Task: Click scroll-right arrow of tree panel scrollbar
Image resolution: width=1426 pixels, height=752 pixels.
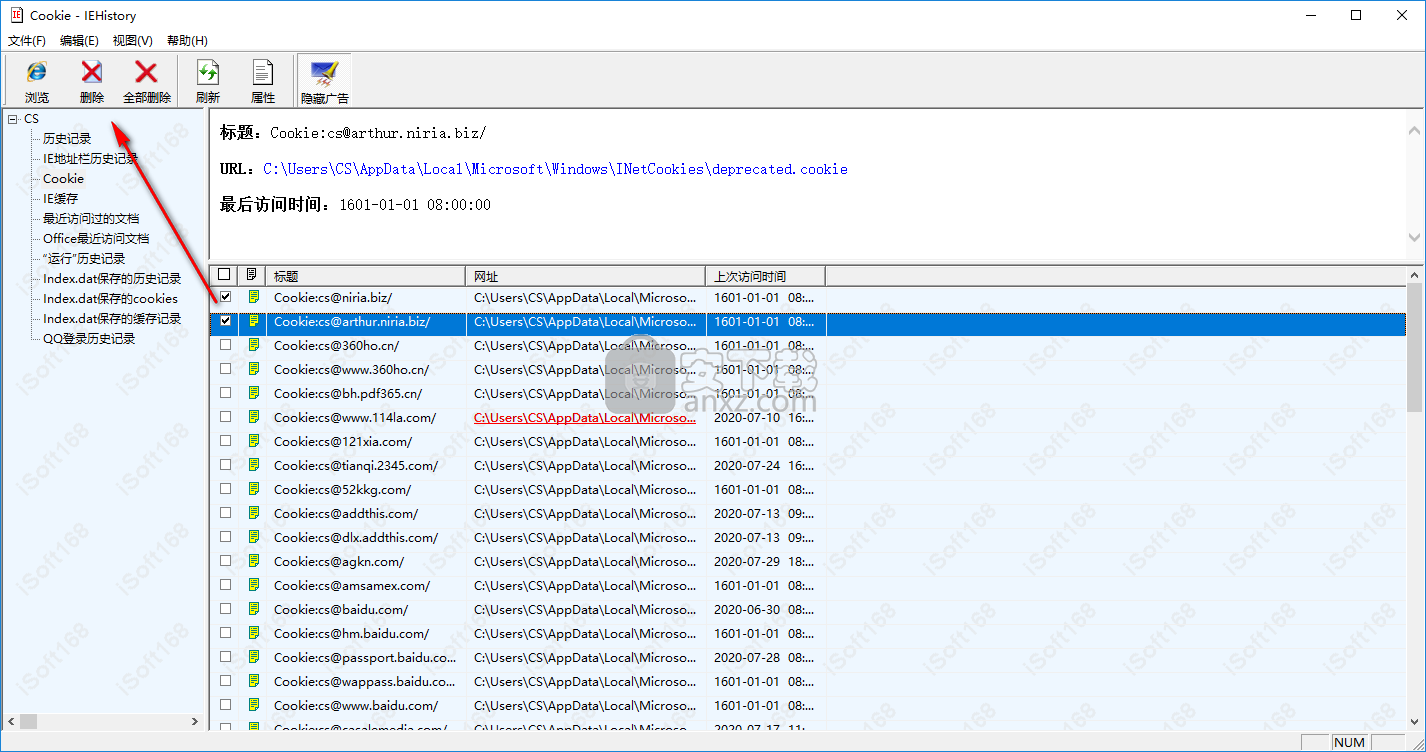Action: point(196,721)
